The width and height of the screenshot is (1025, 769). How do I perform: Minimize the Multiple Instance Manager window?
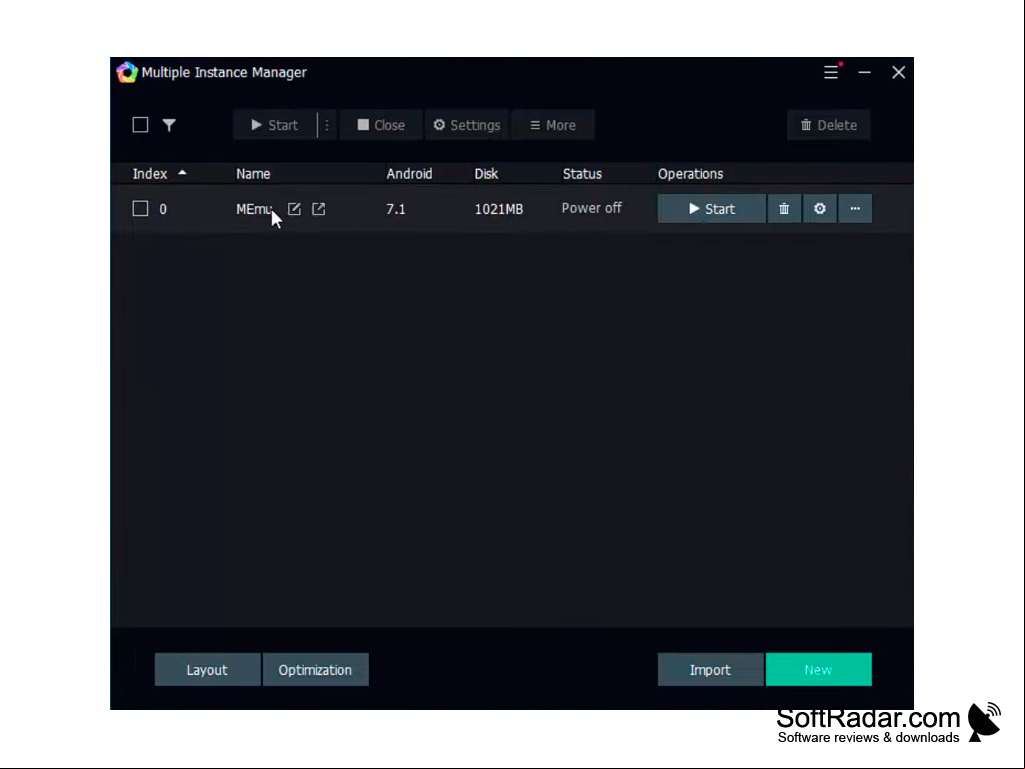tap(865, 72)
